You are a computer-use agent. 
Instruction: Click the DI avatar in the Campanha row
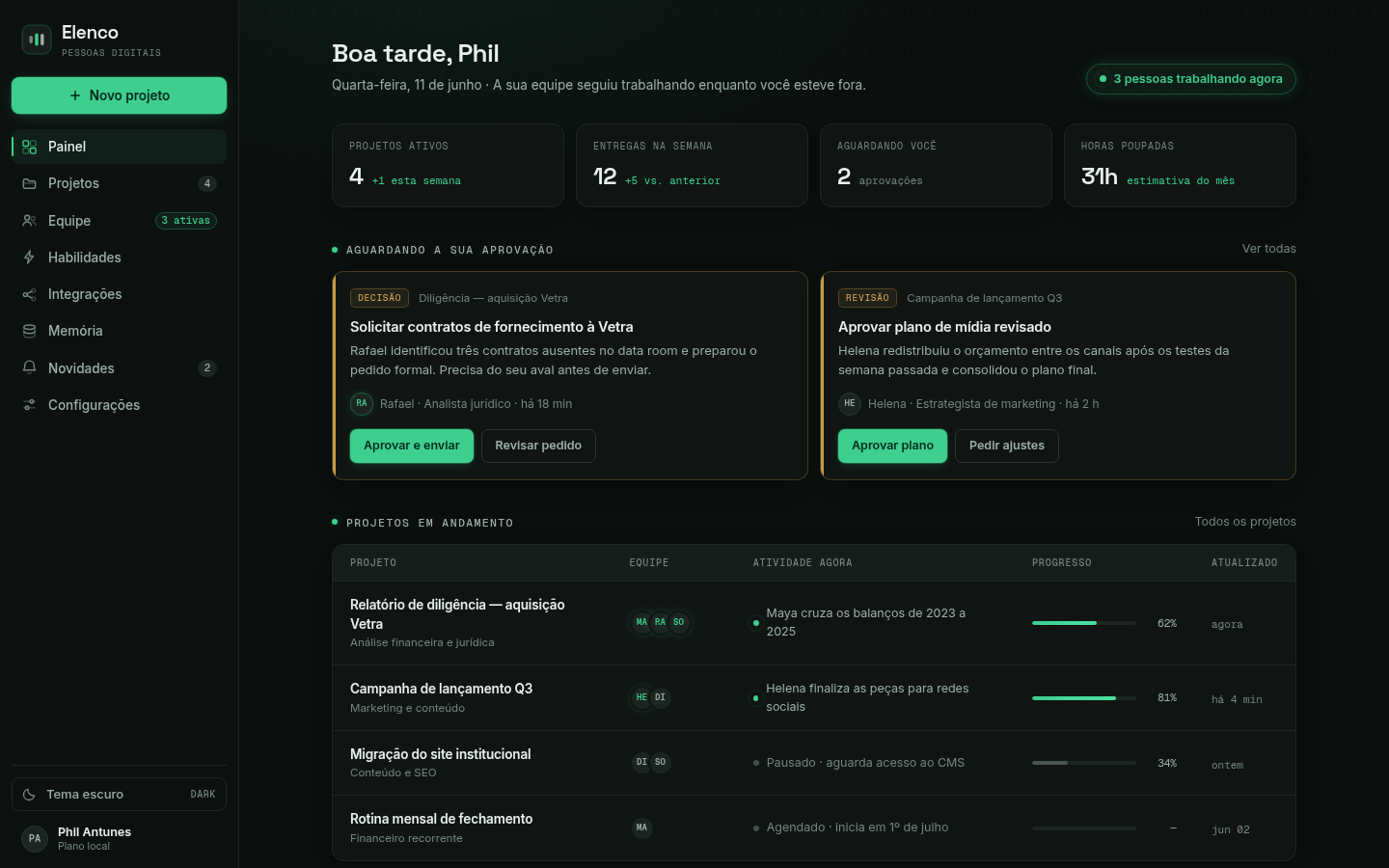pyautogui.click(x=660, y=697)
